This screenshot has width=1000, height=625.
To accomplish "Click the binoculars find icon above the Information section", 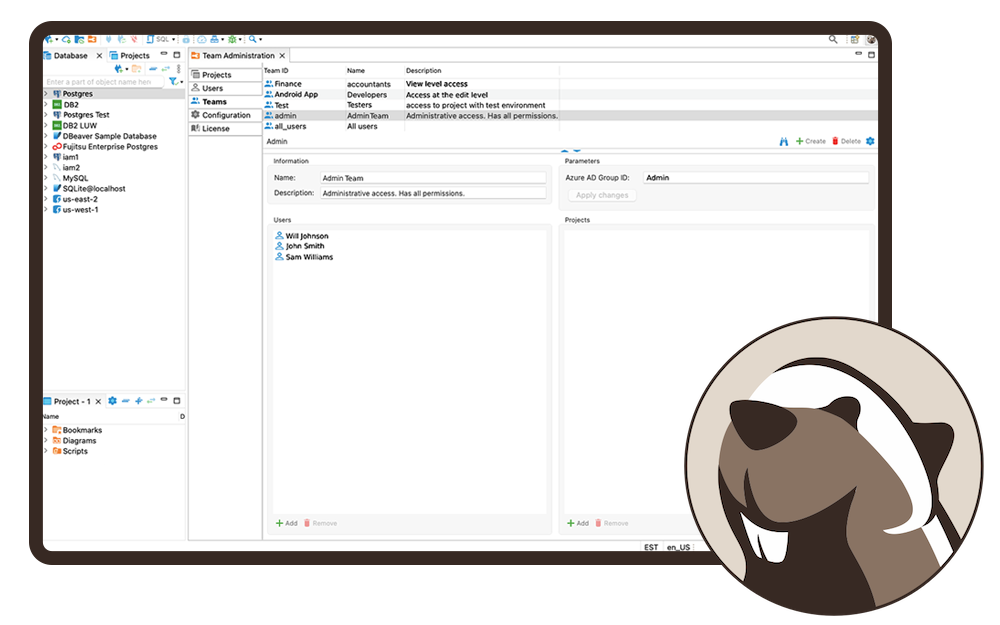I will (784, 142).
